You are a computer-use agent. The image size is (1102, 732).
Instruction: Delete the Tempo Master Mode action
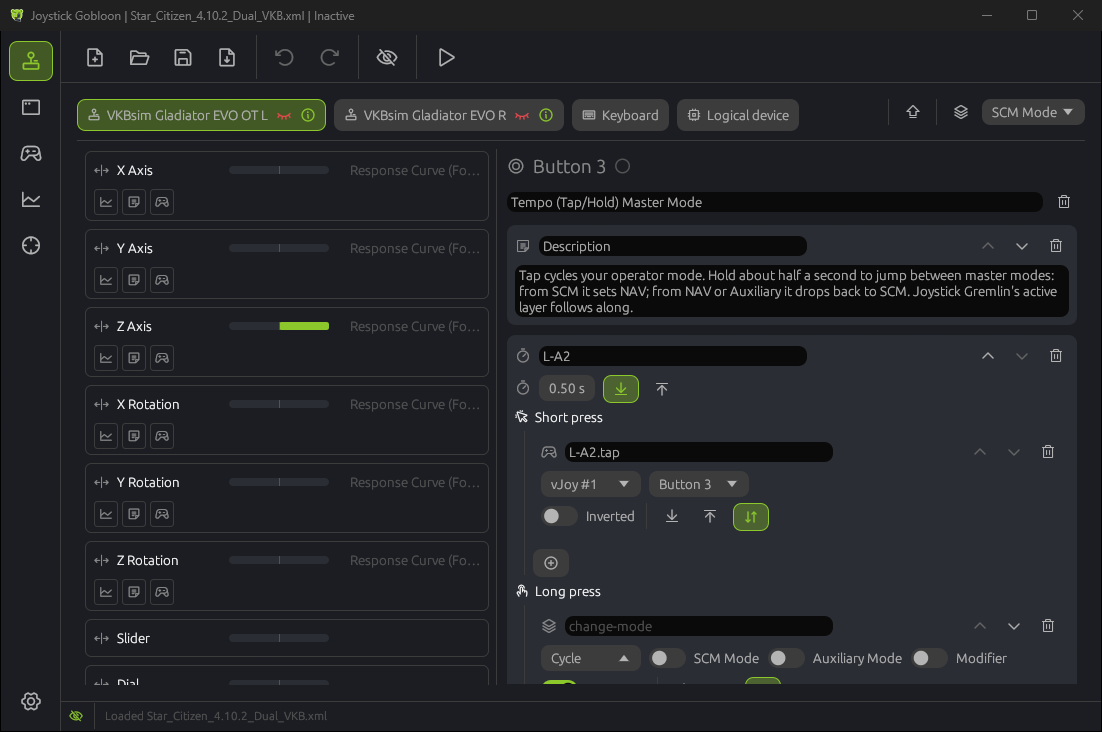tap(1064, 202)
